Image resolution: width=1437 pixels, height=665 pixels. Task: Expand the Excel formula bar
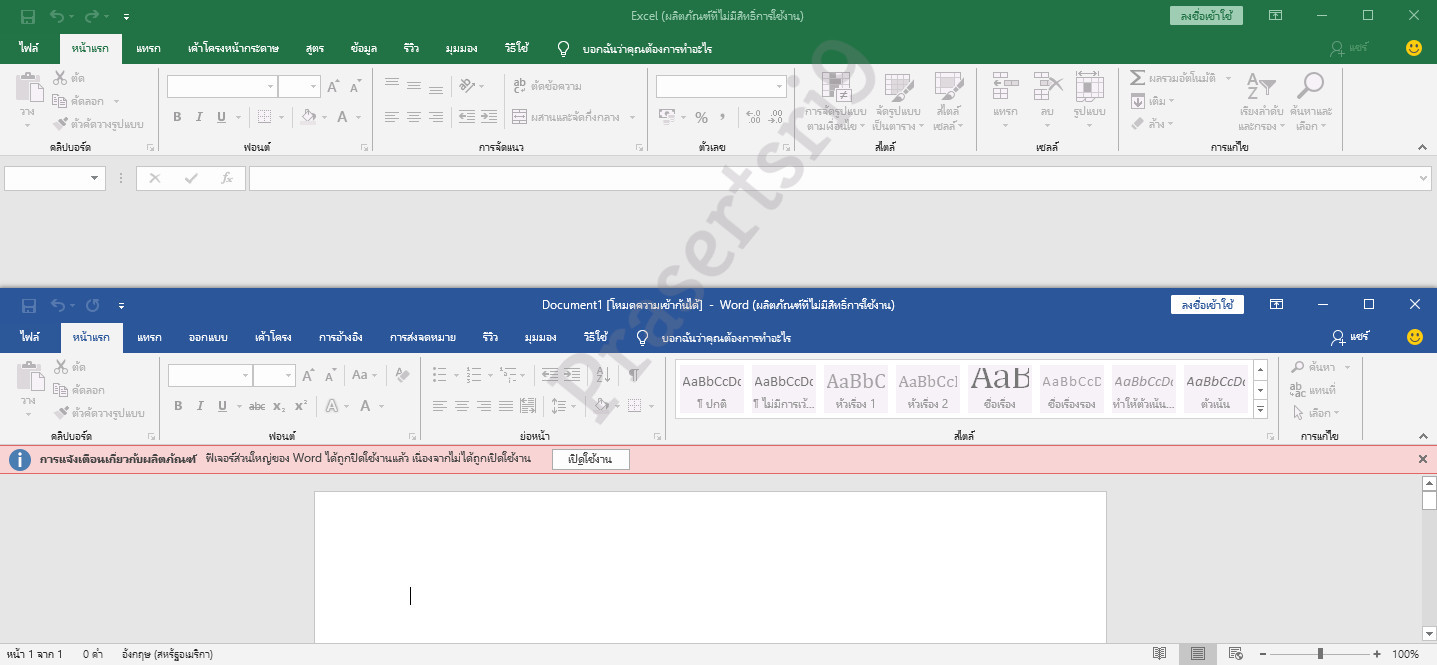coord(1424,178)
